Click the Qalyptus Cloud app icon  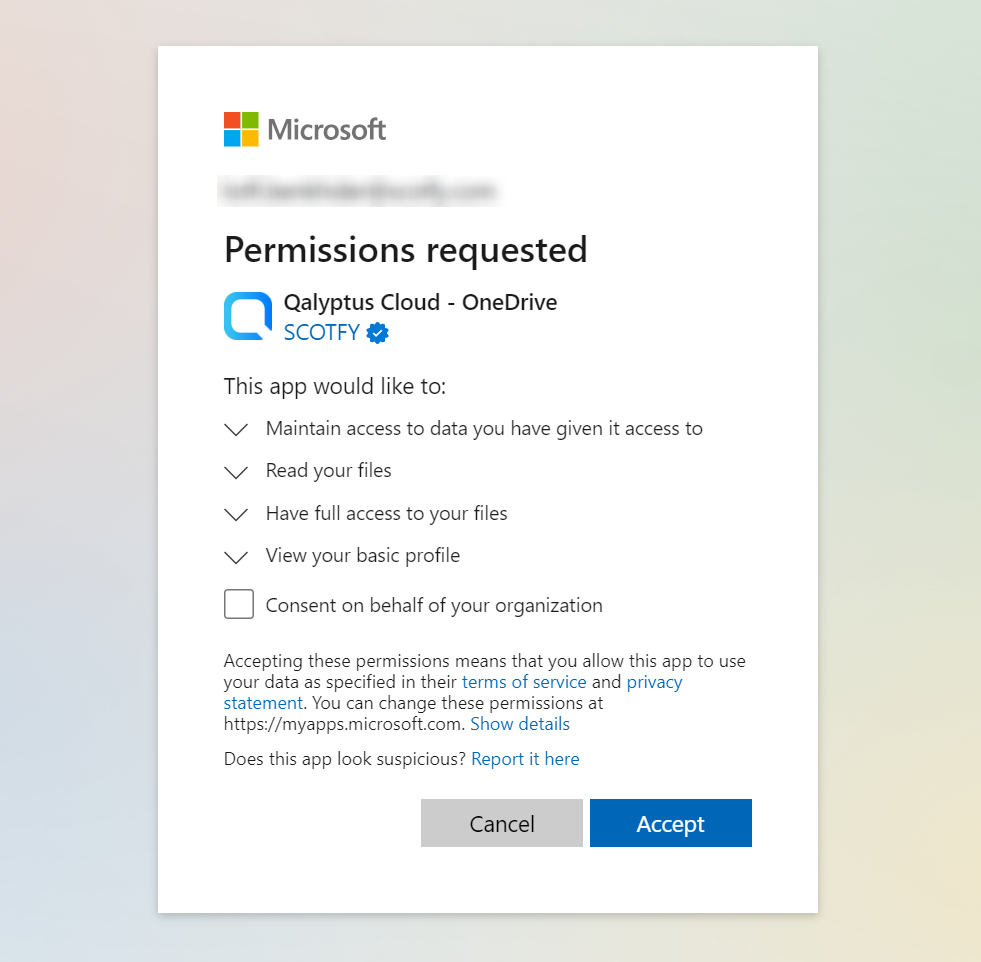click(247, 315)
